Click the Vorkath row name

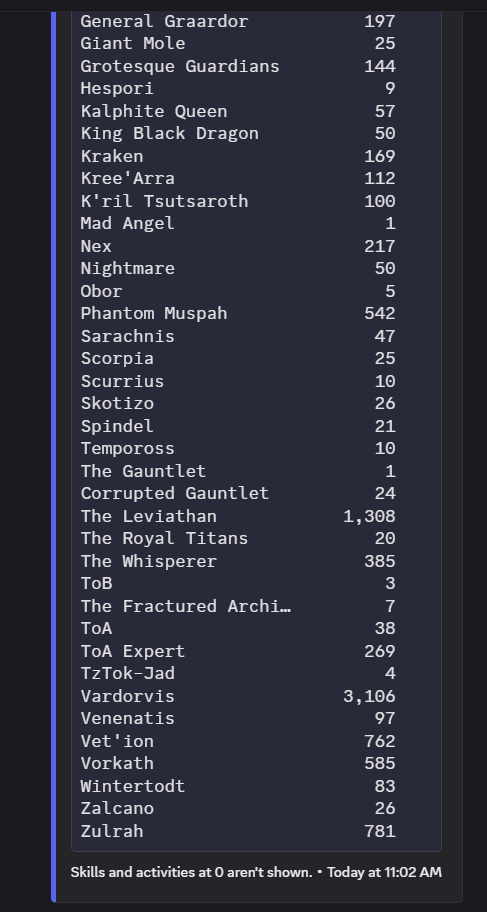(x=117, y=763)
